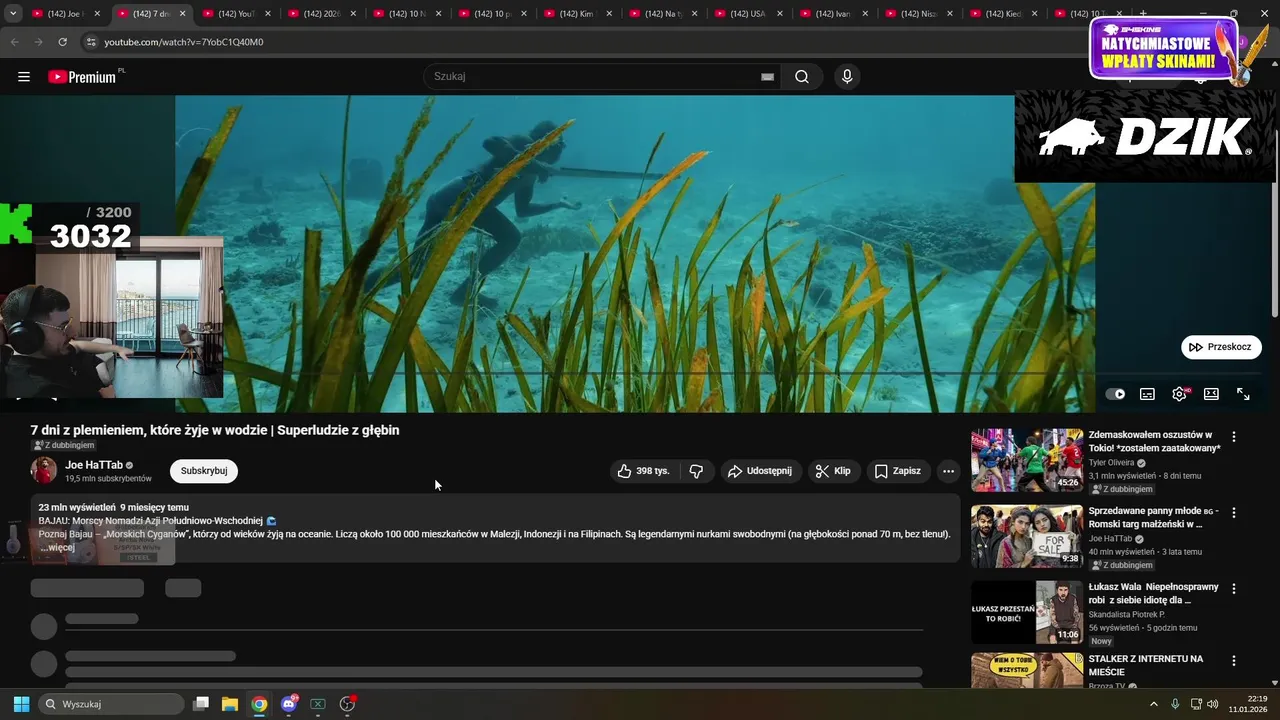This screenshot has height=720, width=1280.
Task: Start voice search with the microphone
Action: [847, 77]
